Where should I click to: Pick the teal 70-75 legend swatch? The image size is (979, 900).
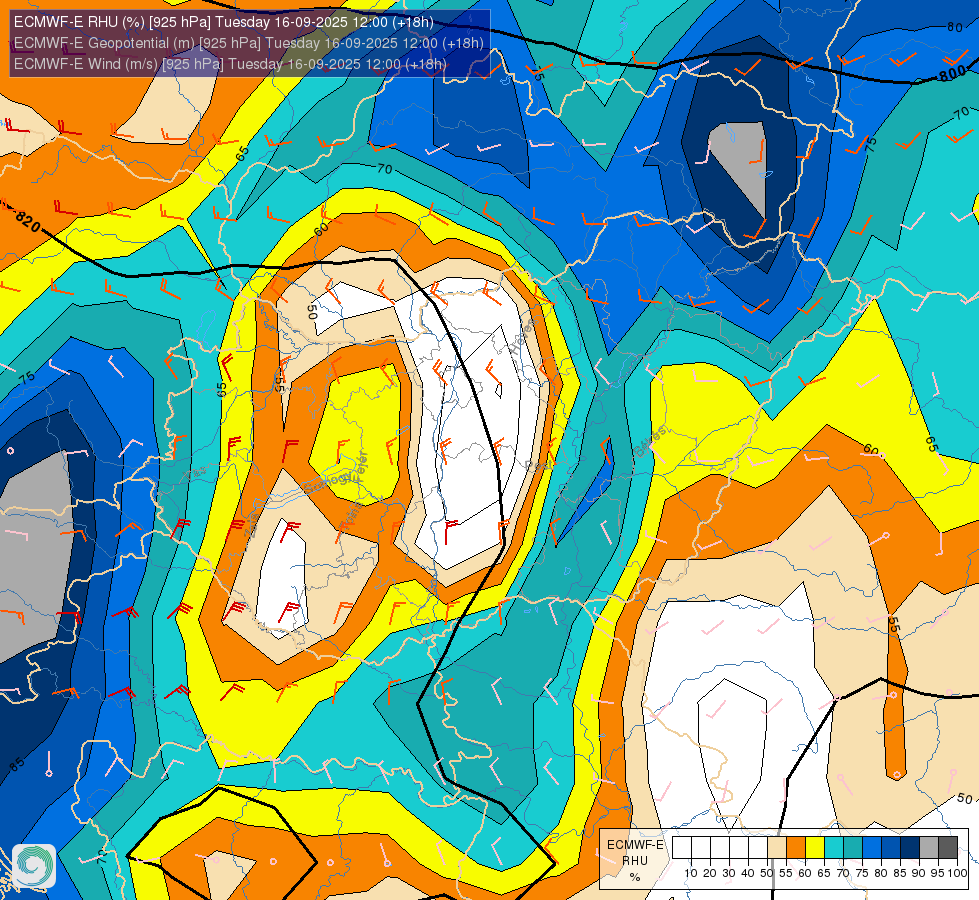click(853, 848)
